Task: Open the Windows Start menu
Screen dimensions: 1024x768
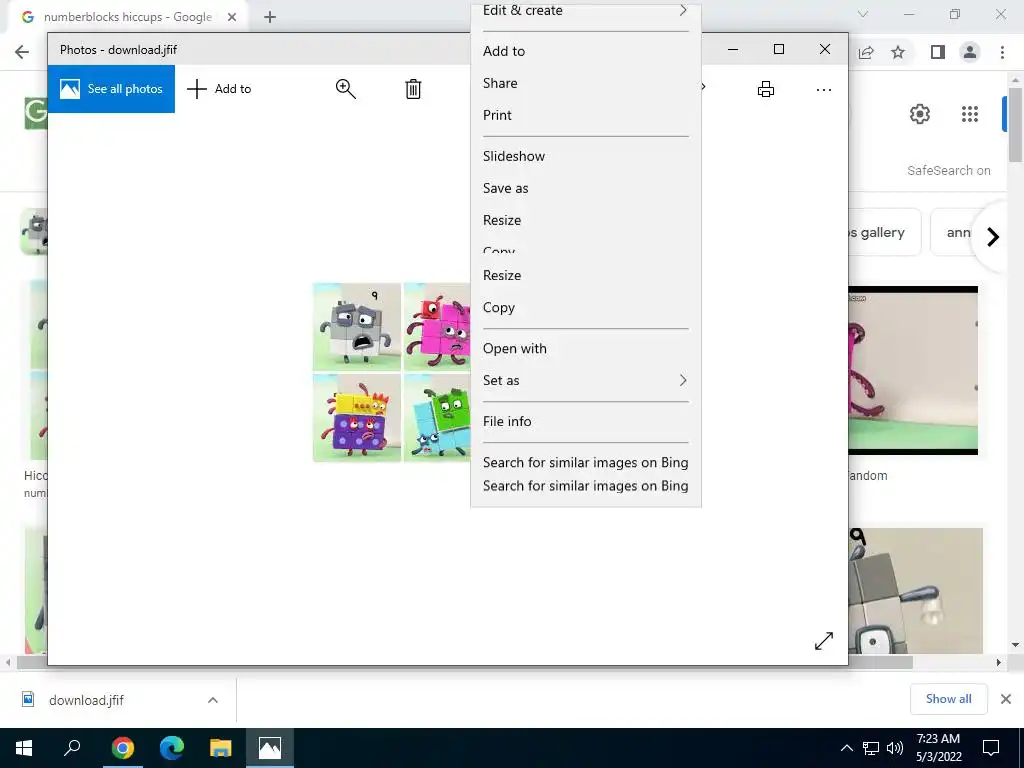Action: click(24, 748)
